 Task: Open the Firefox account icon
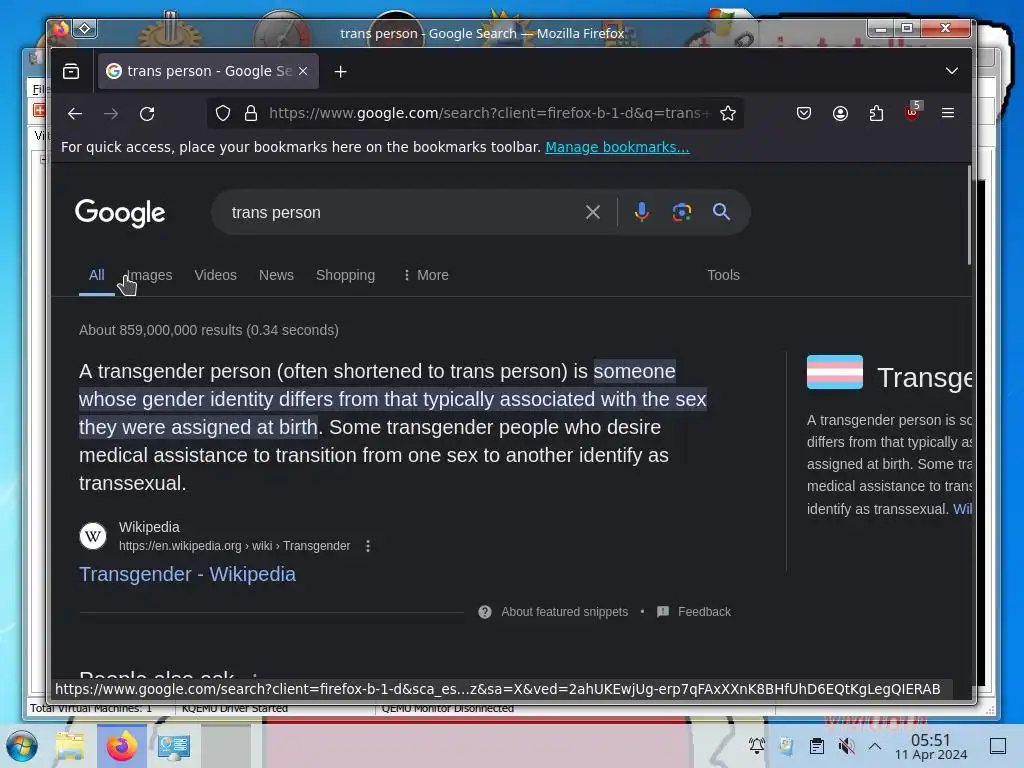point(840,114)
